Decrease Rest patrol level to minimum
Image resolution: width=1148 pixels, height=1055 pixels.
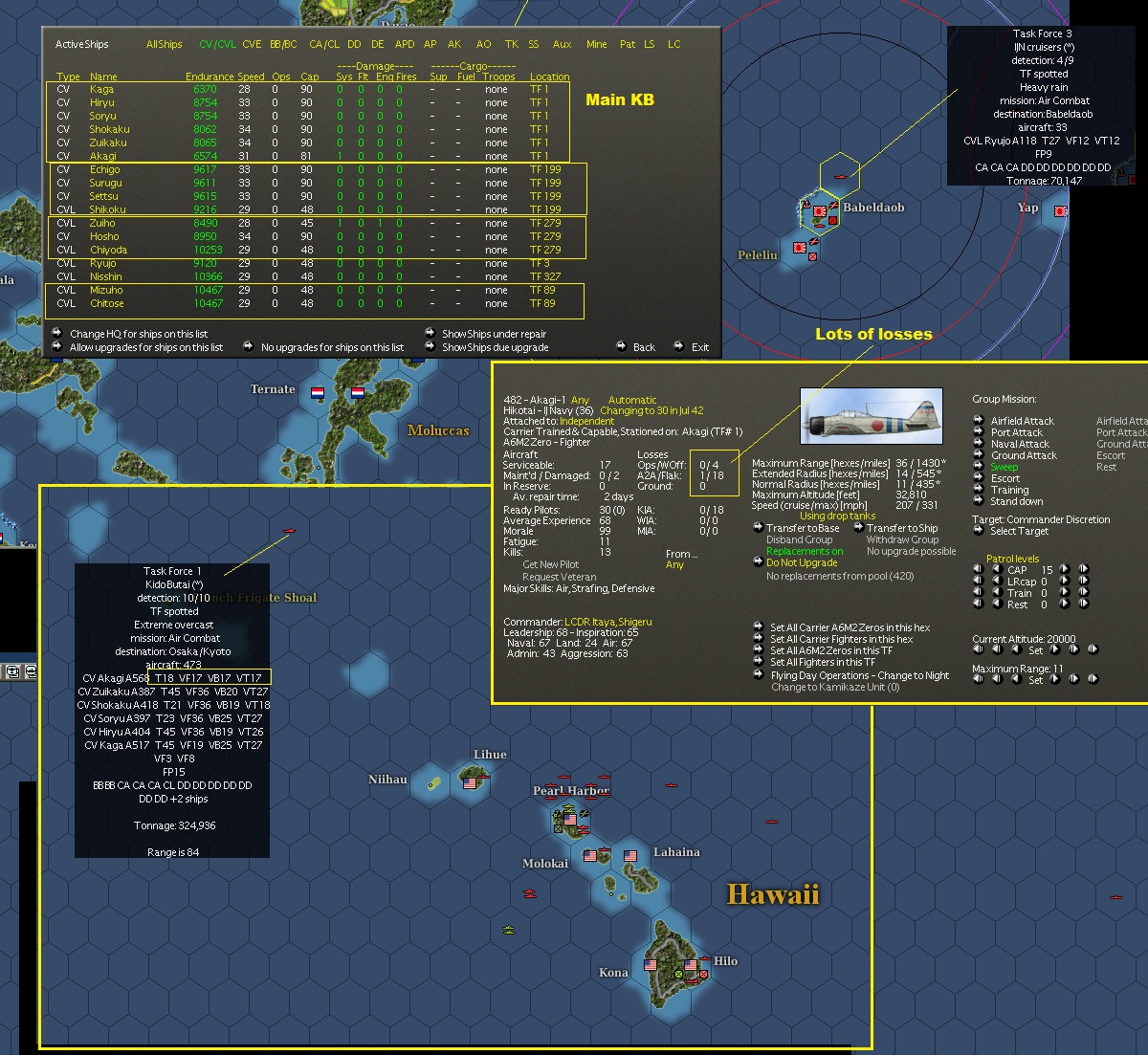978,604
